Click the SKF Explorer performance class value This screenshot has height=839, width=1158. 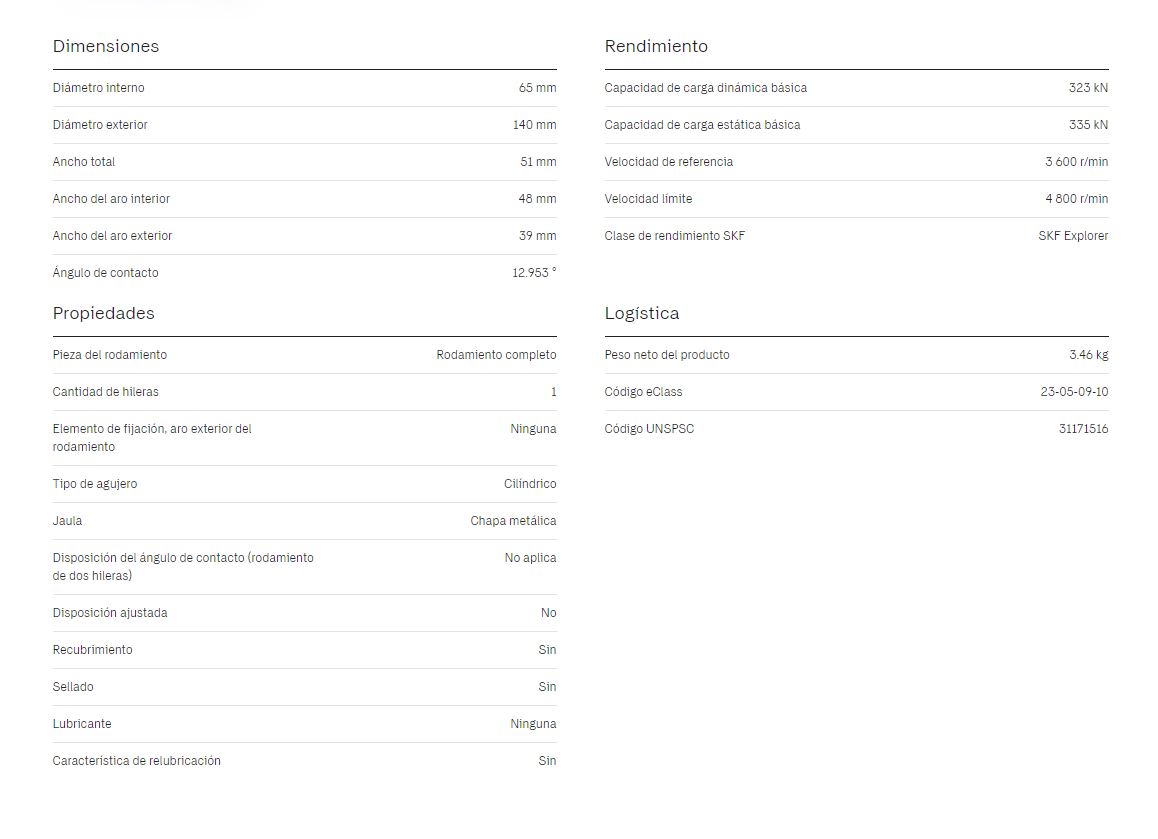pos(1073,236)
